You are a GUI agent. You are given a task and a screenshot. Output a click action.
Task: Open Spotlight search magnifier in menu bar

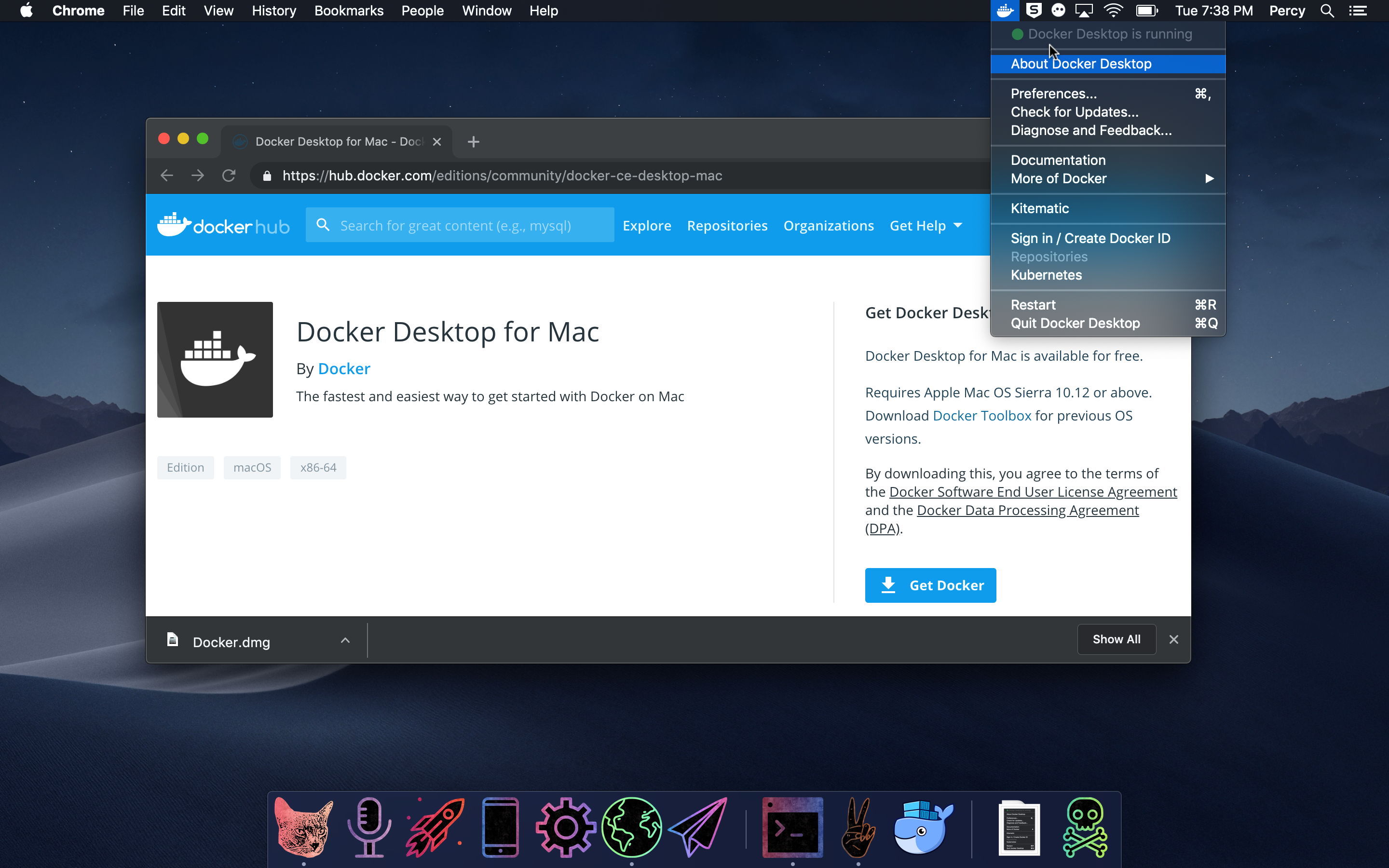(x=1326, y=10)
